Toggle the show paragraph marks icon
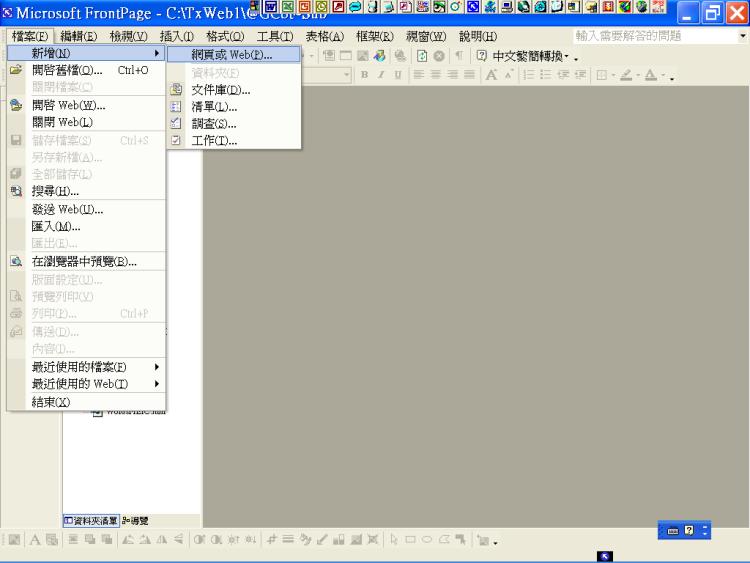The width and height of the screenshot is (750, 563). [459, 55]
